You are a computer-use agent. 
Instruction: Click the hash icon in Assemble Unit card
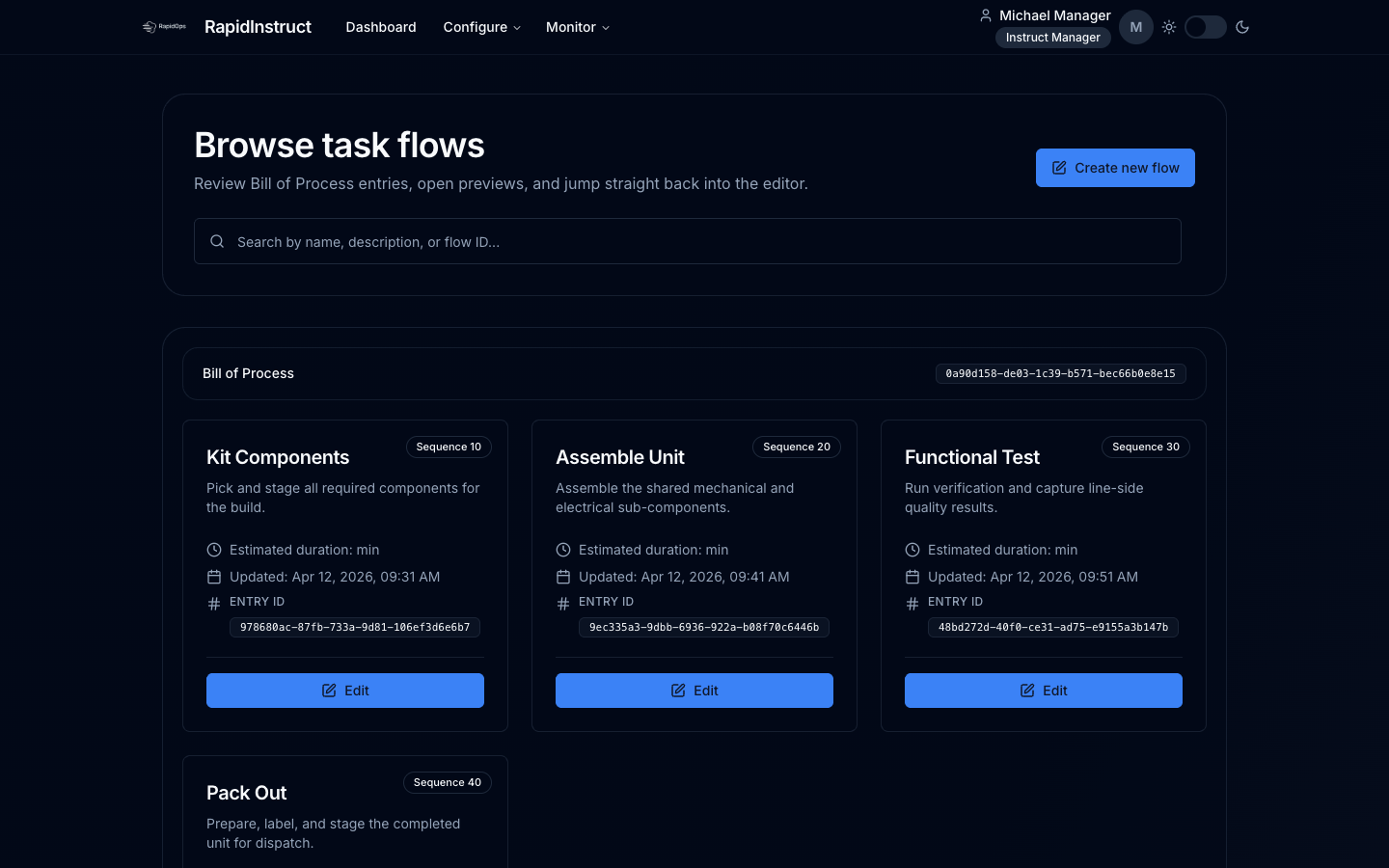coord(563,604)
